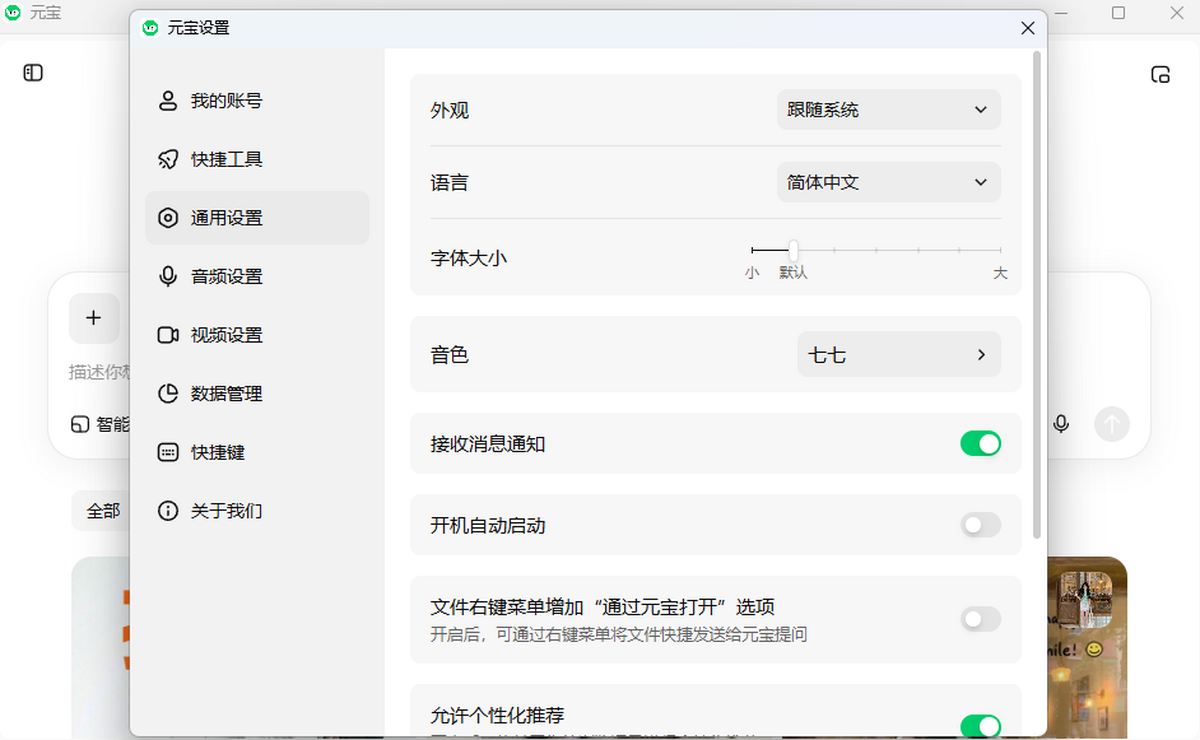1200x740 pixels.
Task: Select the 全部 tab in main window
Action: pyautogui.click(x=103, y=511)
